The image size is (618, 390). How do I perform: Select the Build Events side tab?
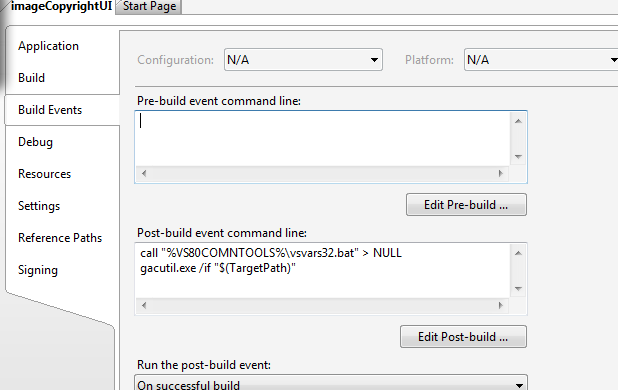50,110
